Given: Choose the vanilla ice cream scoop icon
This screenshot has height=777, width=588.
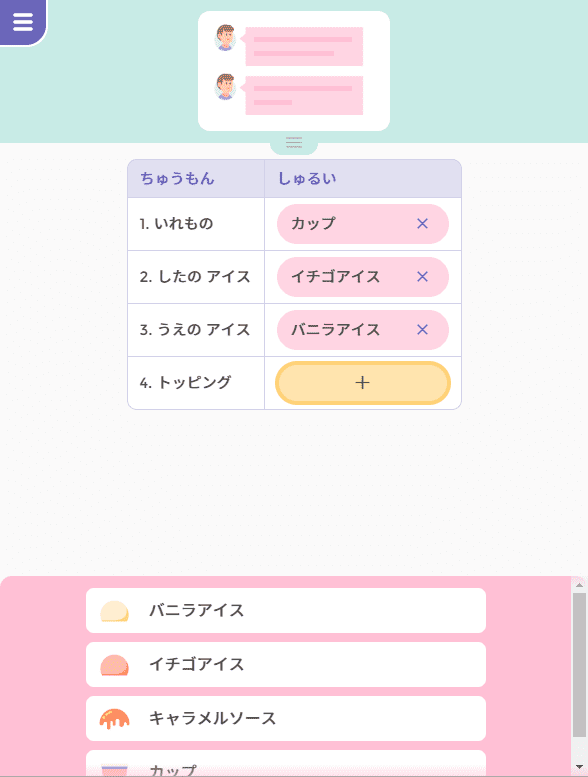Looking at the screenshot, I should pyautogui.click(x=114, y=611).
